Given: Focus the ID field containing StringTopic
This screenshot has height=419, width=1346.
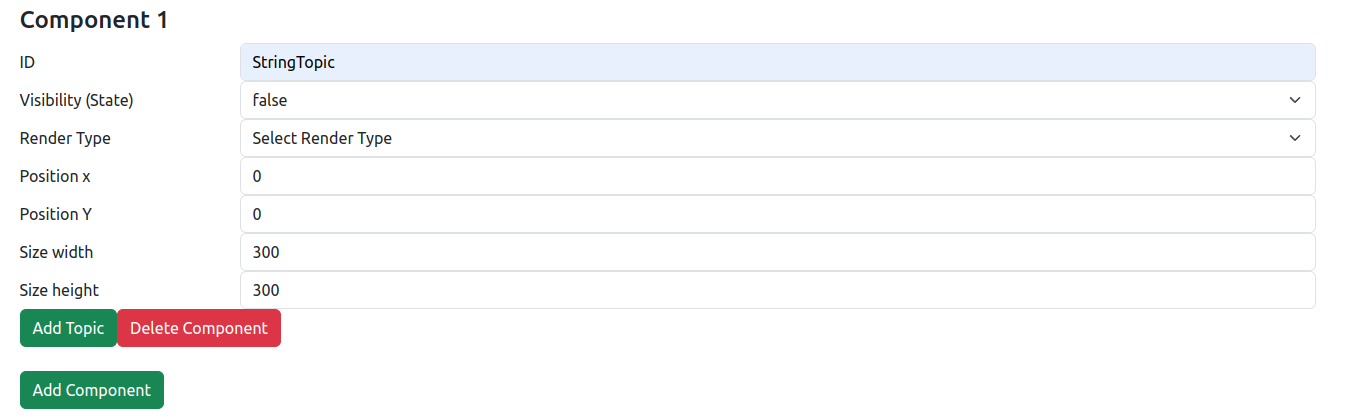Looking at the screenshot, I should point(777,62).
